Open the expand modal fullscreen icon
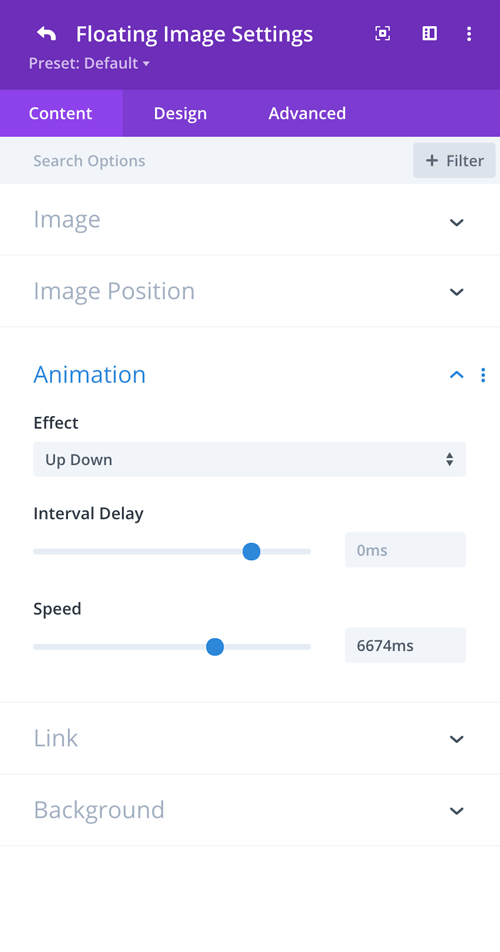 (x=382, y=33)
